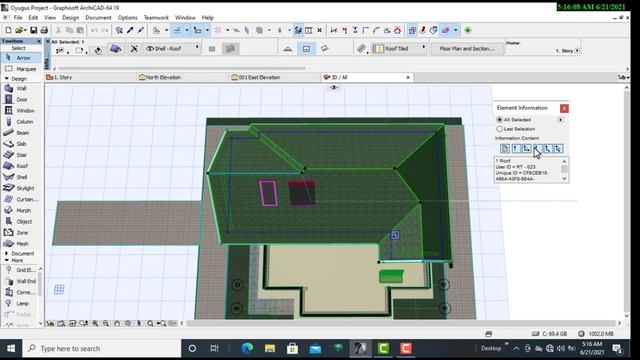Click Floor Plan and Section button
This screenshot has width=640, height=360.
tap(467, 49)
